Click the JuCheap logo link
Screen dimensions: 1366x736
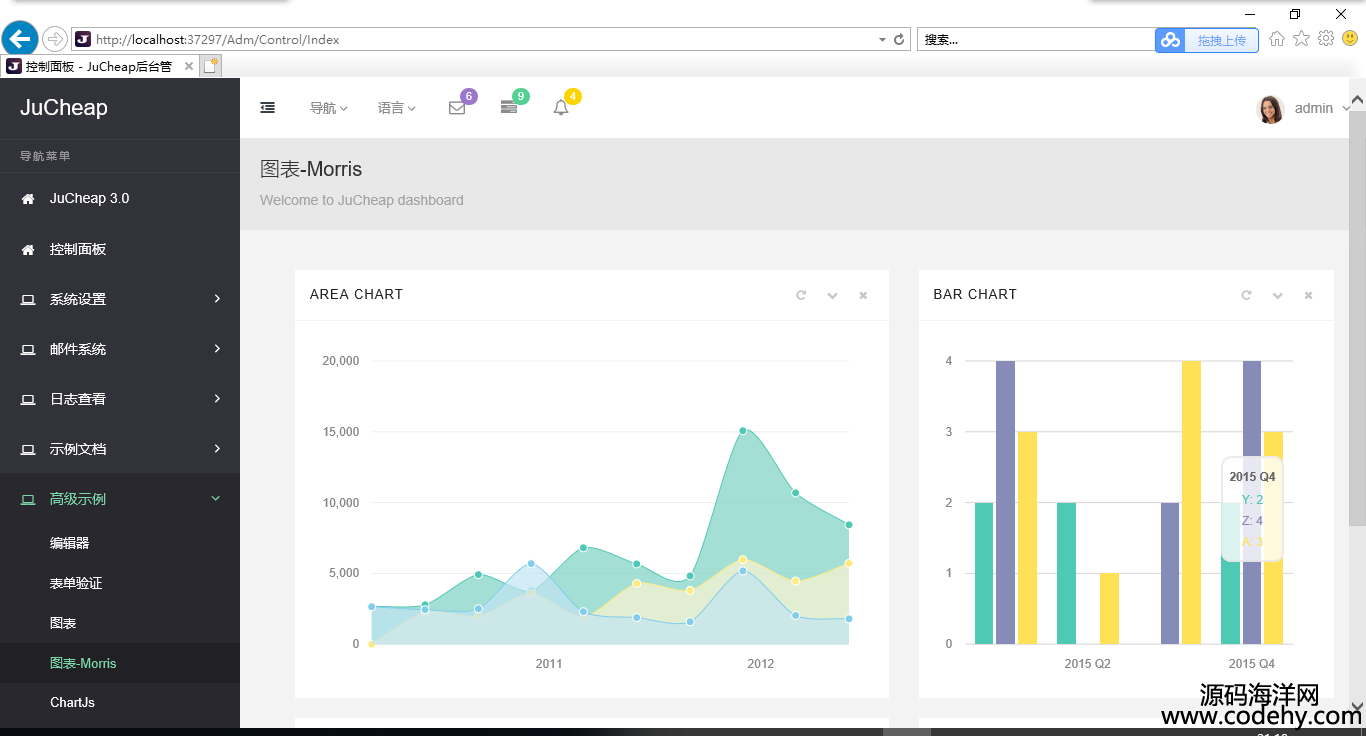point(64,108)
